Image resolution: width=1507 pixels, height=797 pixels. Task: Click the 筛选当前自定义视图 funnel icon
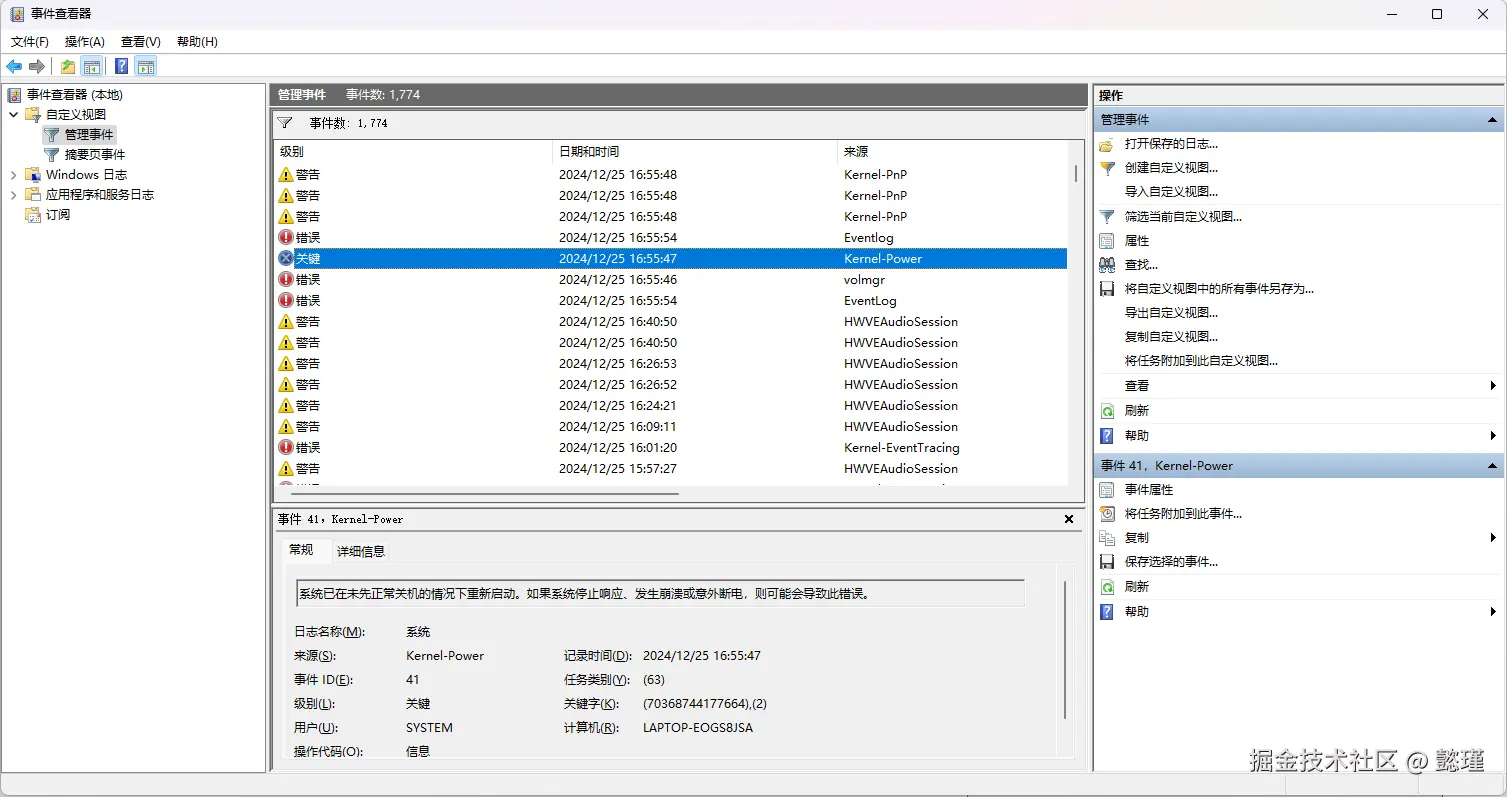click(x=1107, y=217)
